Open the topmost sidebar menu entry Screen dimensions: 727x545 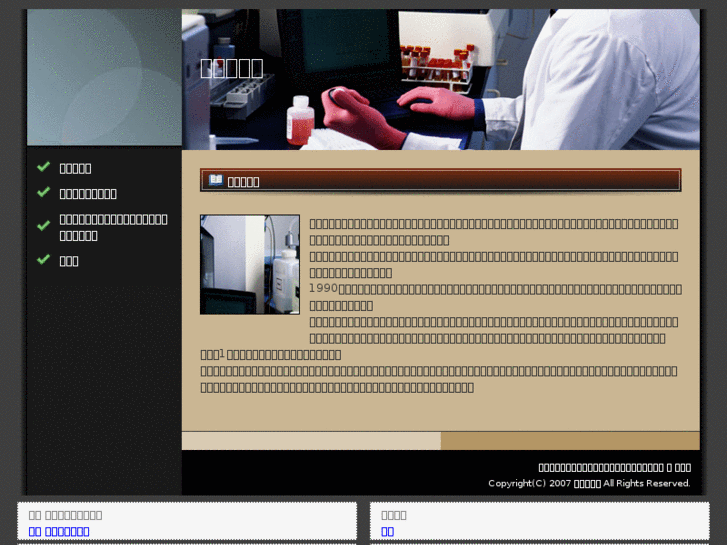coord(75,168)
